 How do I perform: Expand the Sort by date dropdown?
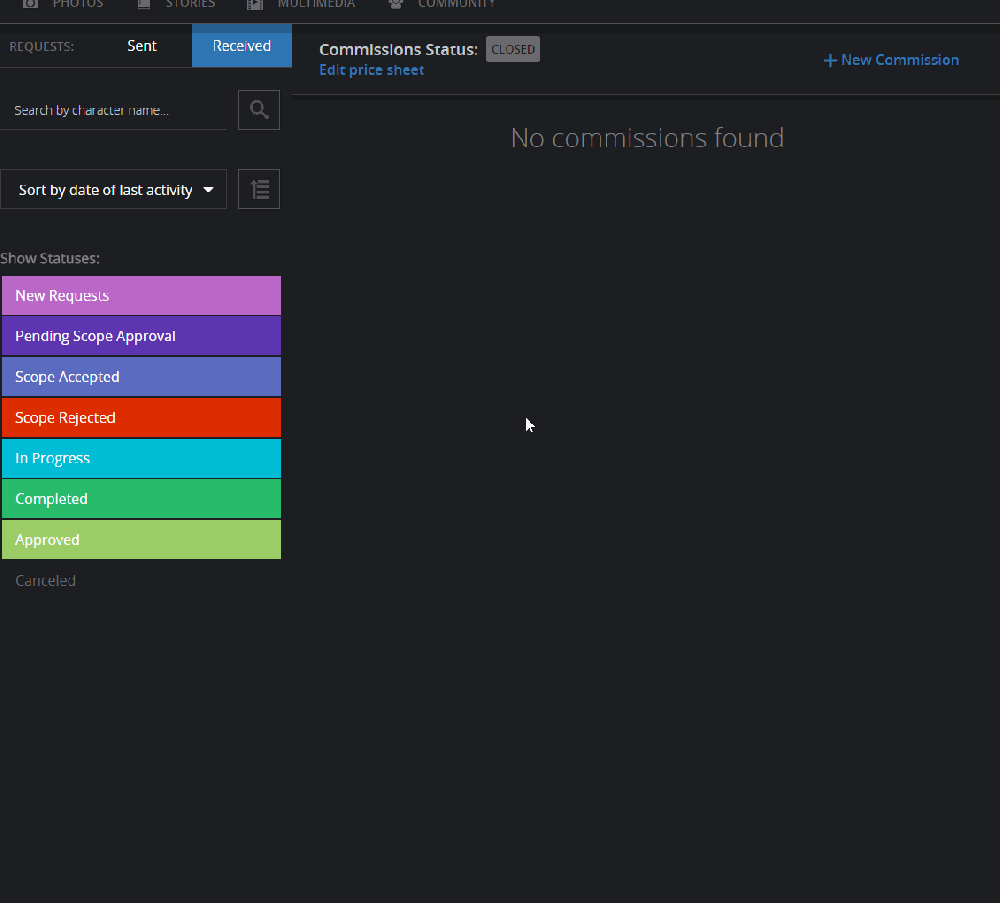[114, 190]
